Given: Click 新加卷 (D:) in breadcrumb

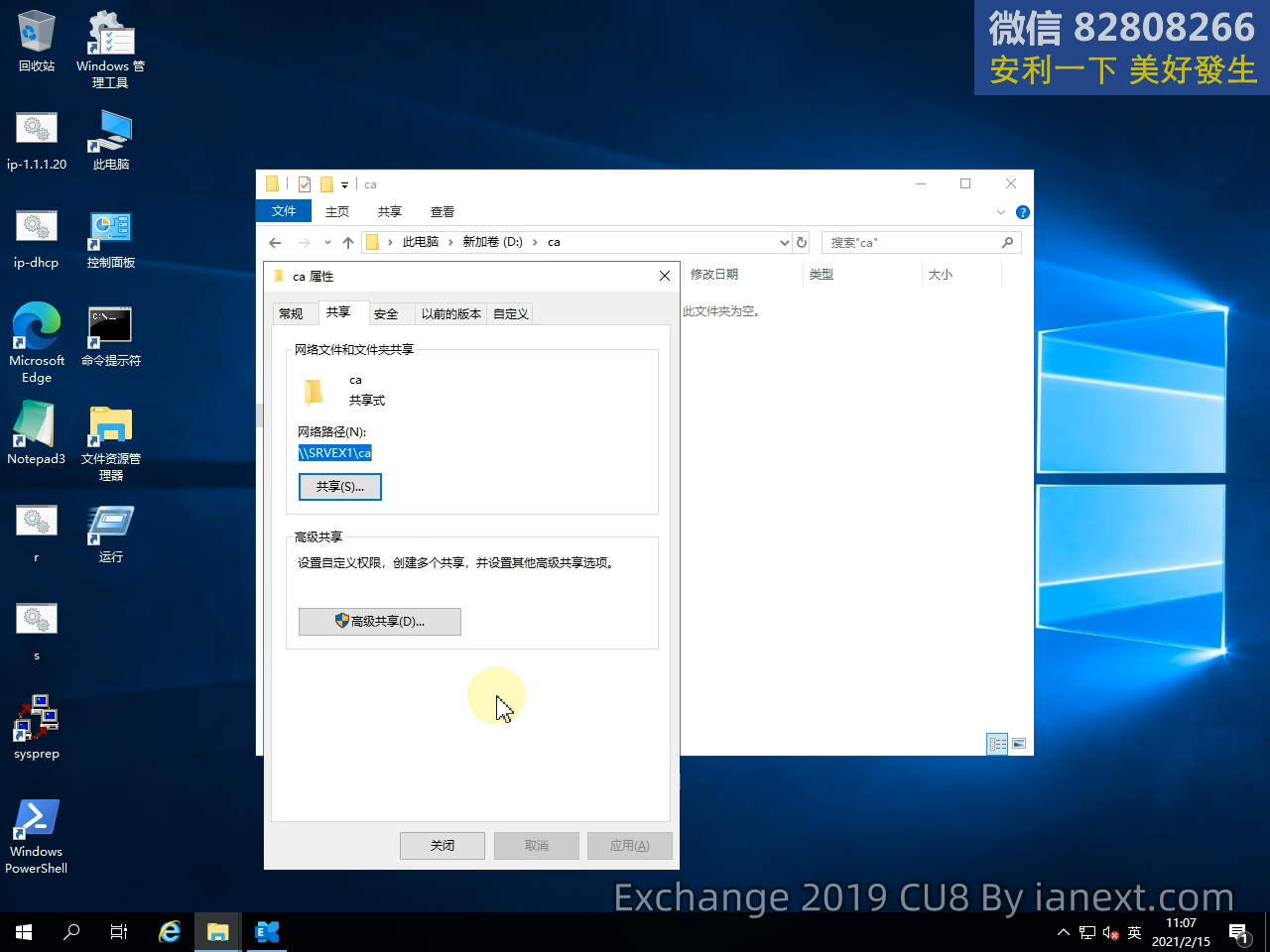Looking at the screenshot, I should tap(492, 242).
